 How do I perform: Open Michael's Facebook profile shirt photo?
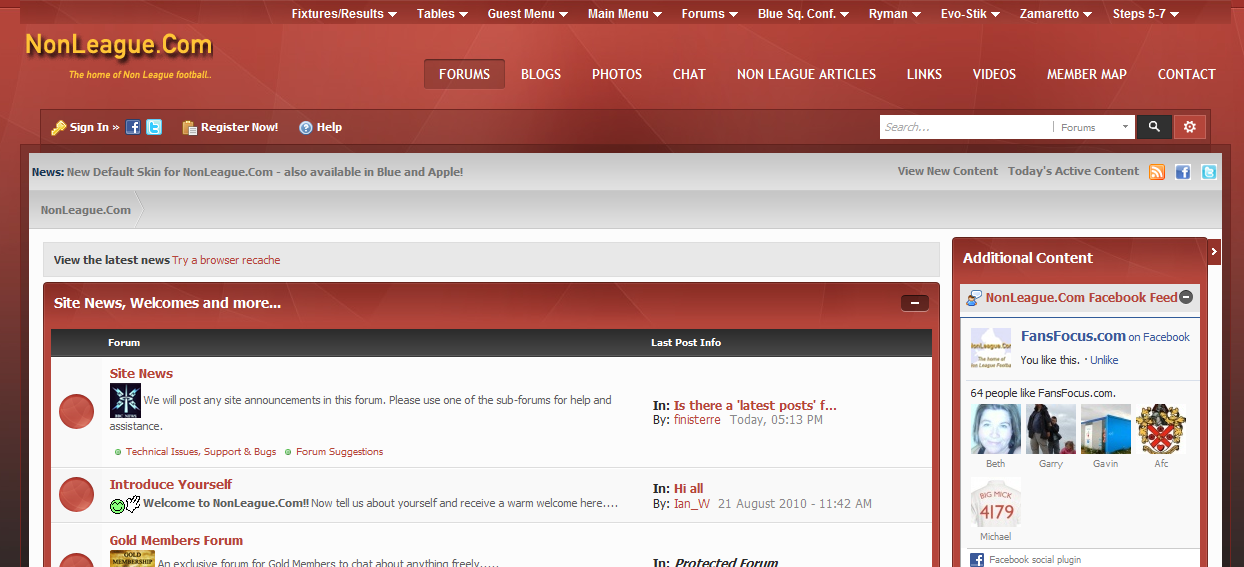click(x=996, y=503)
